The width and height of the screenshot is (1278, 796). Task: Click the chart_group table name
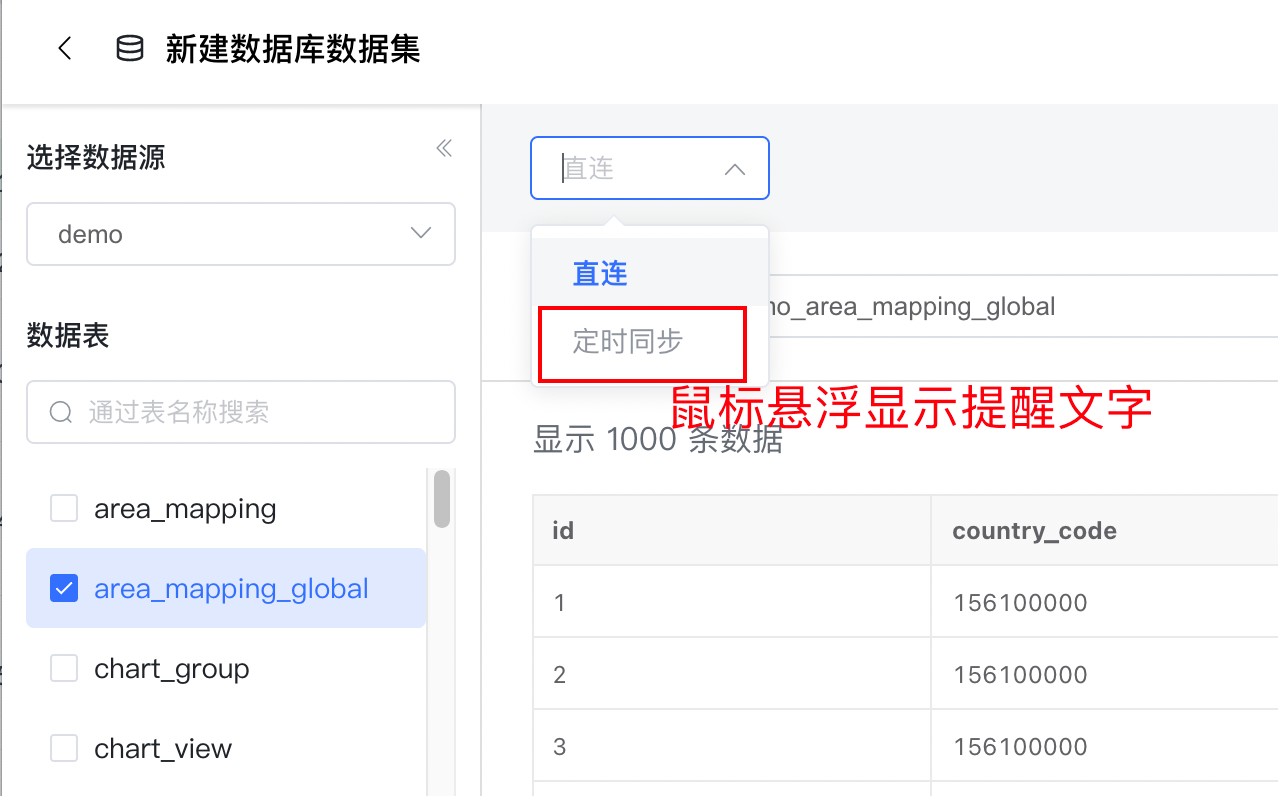(171, 669)
